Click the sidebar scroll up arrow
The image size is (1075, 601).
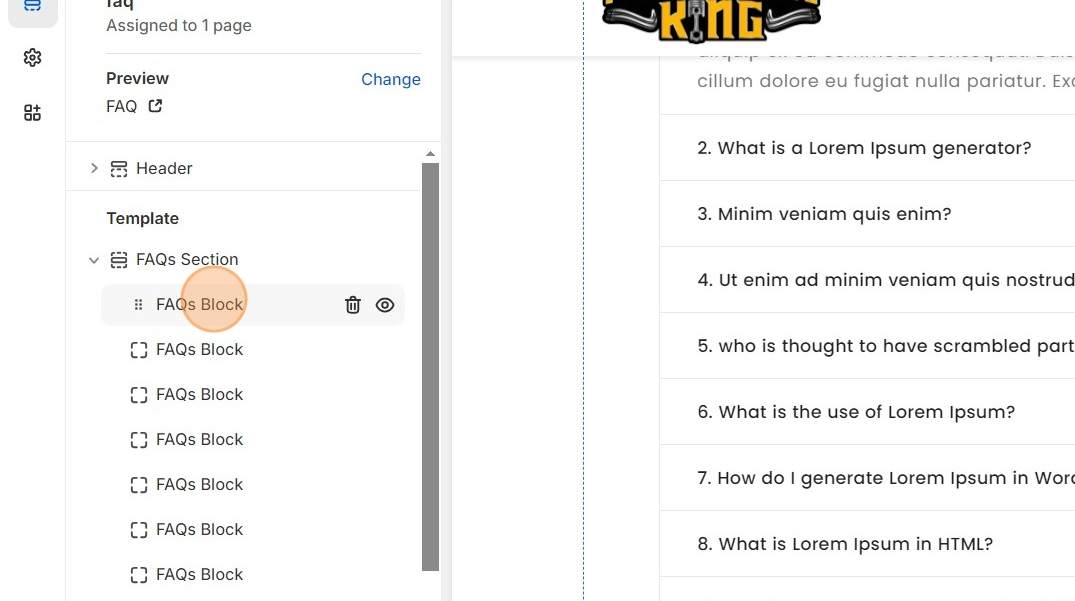click(431, 154)
